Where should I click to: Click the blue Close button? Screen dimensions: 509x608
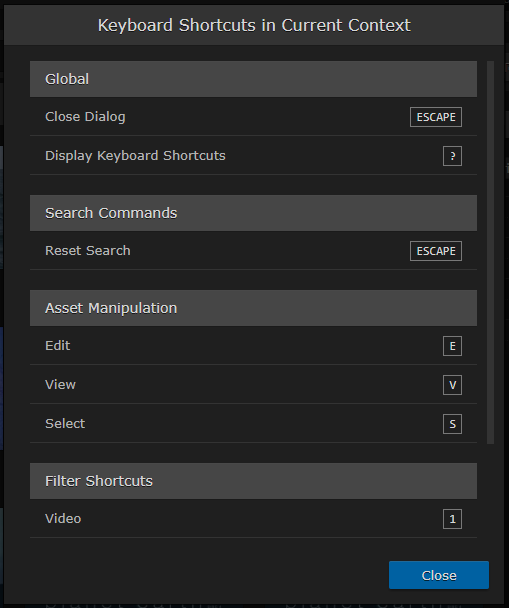tap(439, 575)
